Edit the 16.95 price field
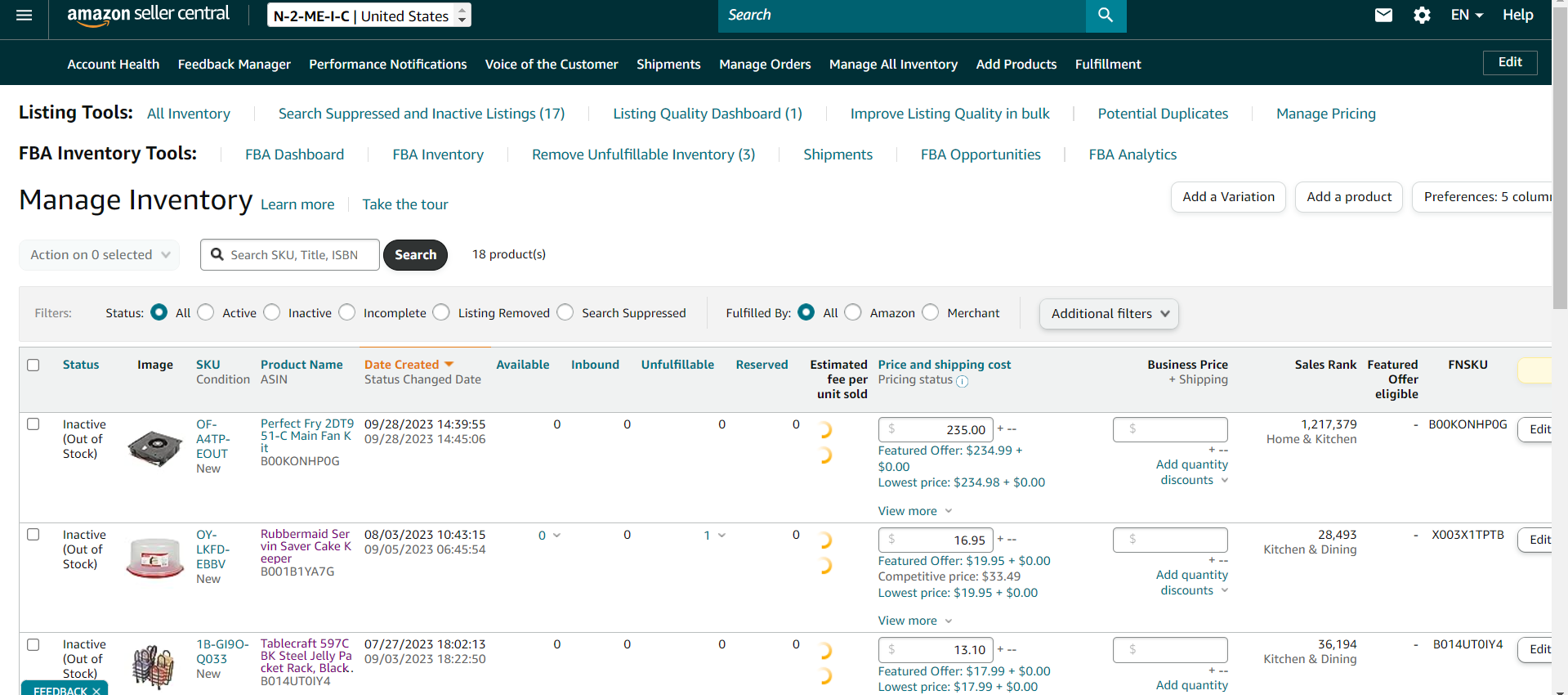Image resolution: width=1568 pixels, height=695 pixels. tap(936, 540)
